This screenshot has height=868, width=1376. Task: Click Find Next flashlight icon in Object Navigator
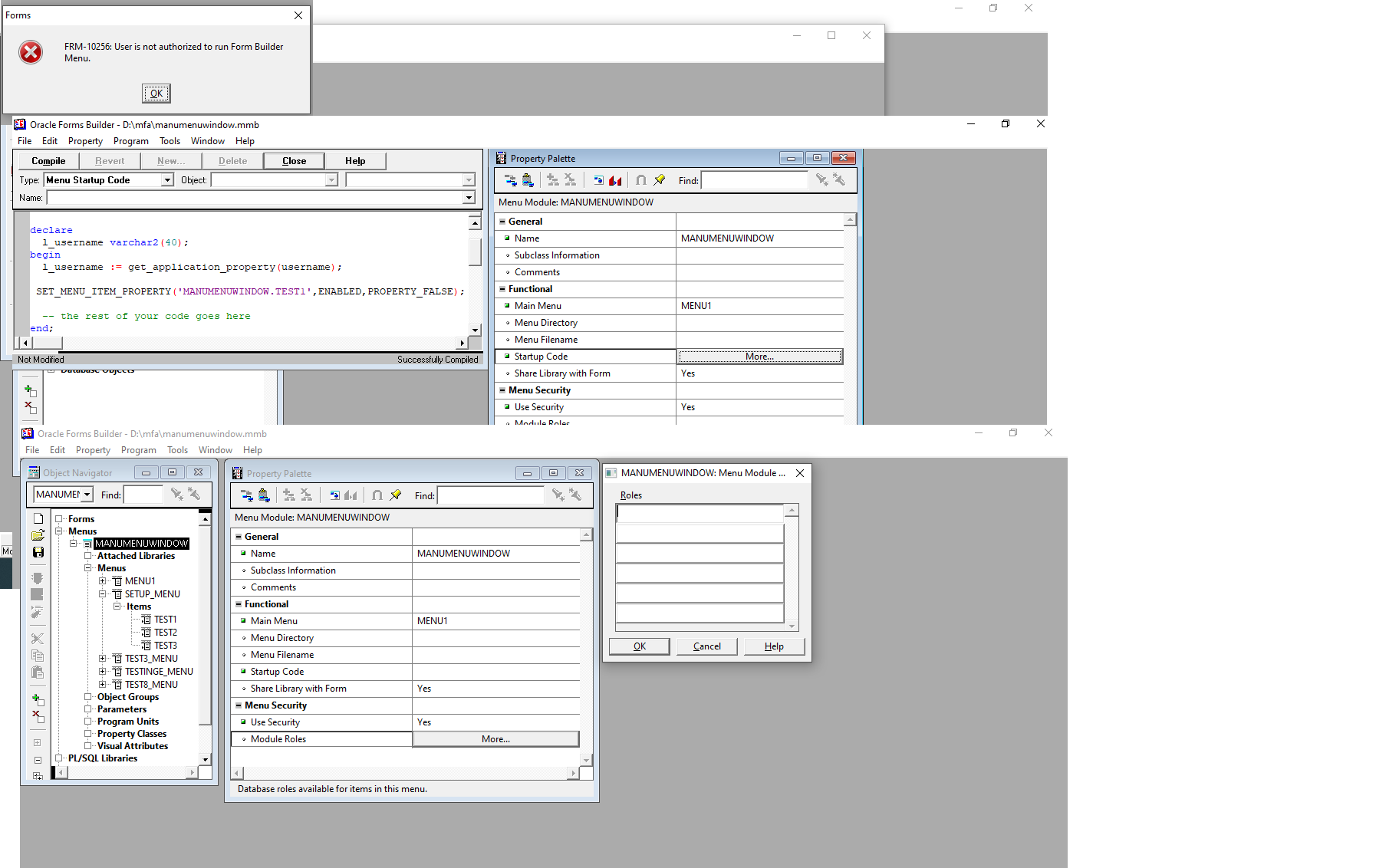pos(177,495)
